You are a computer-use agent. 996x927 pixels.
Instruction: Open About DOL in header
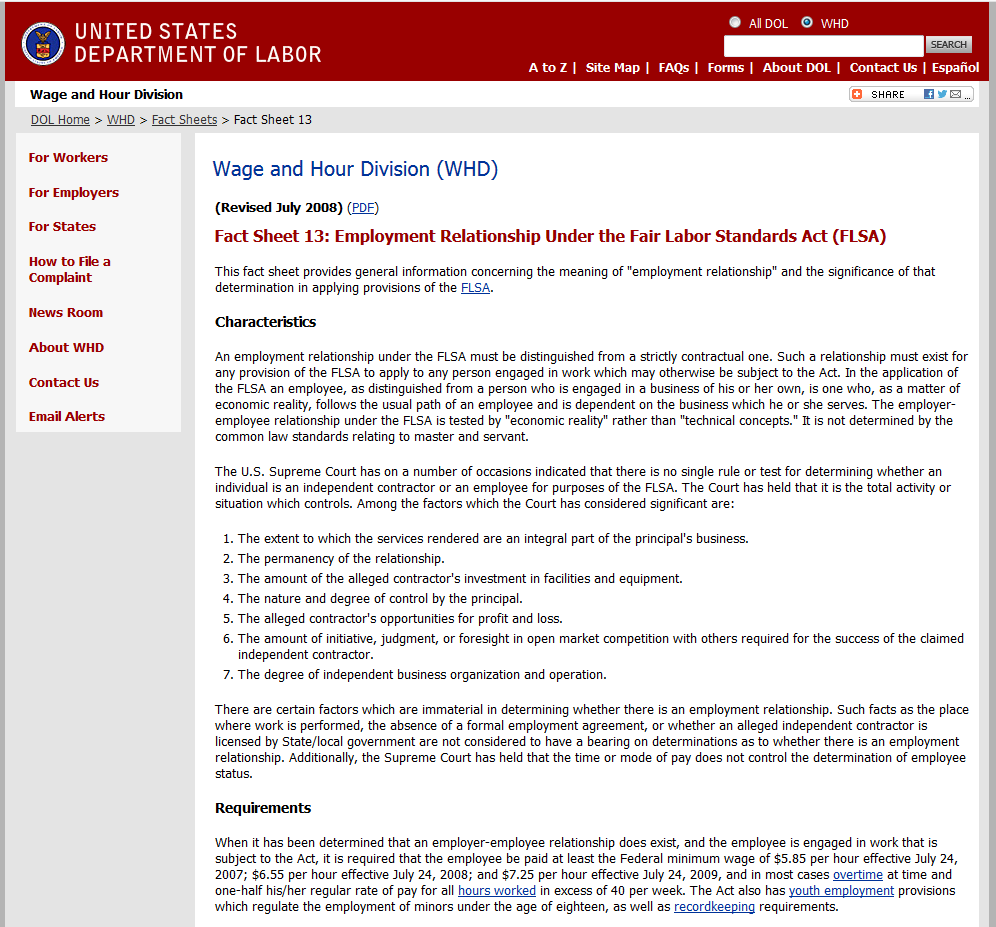pyautogui.click(x=797, y=67)
